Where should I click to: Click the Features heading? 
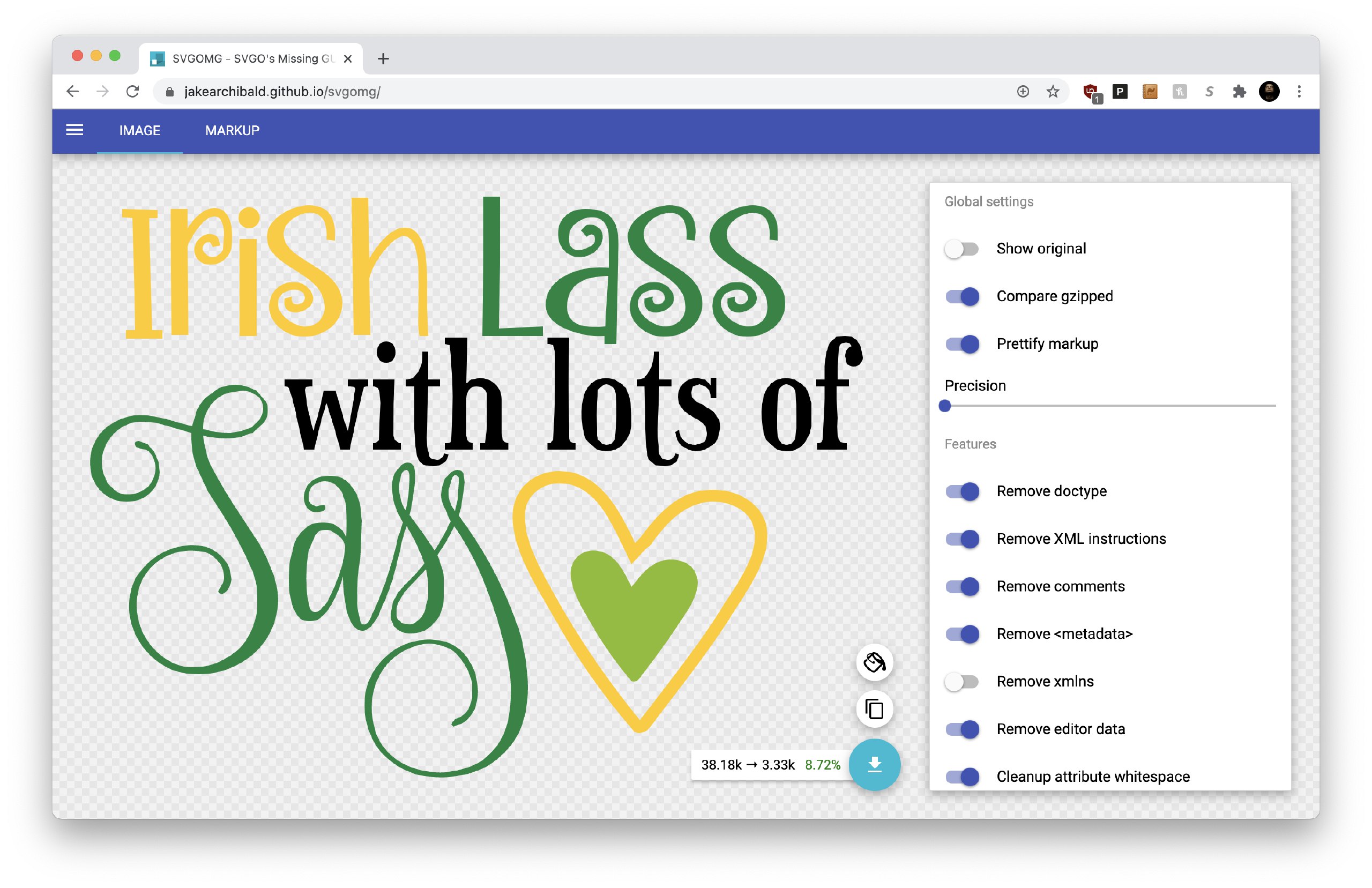coord(970,444)
